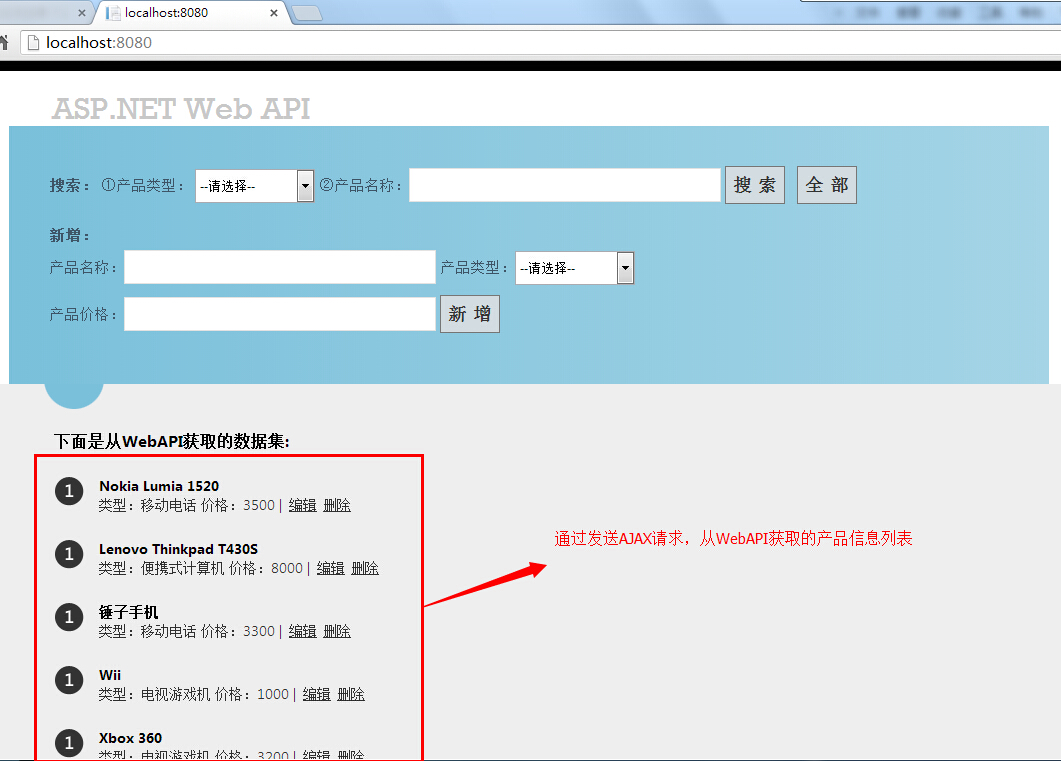The height and width of the screenshot is (761, 1061).
Task: Click the Xbox 360 product name
Action: [x=131, y=738]
